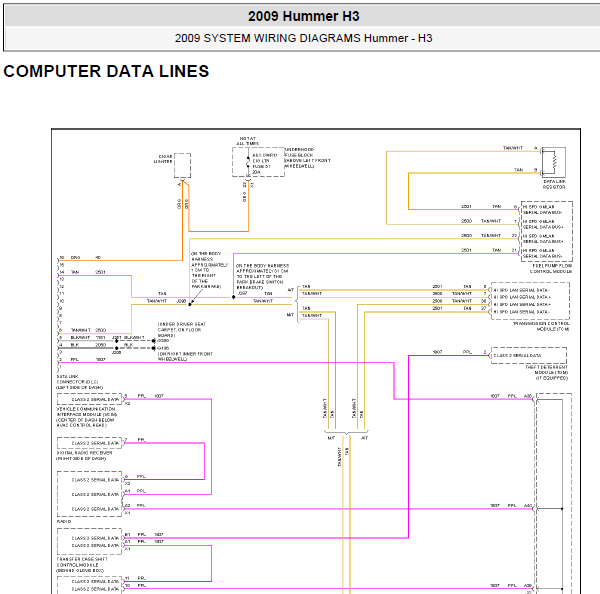Click the 'A/T' brace label near J297
Image resolution: width=600 pixels, height=594 pixels.
coord(291,290)
